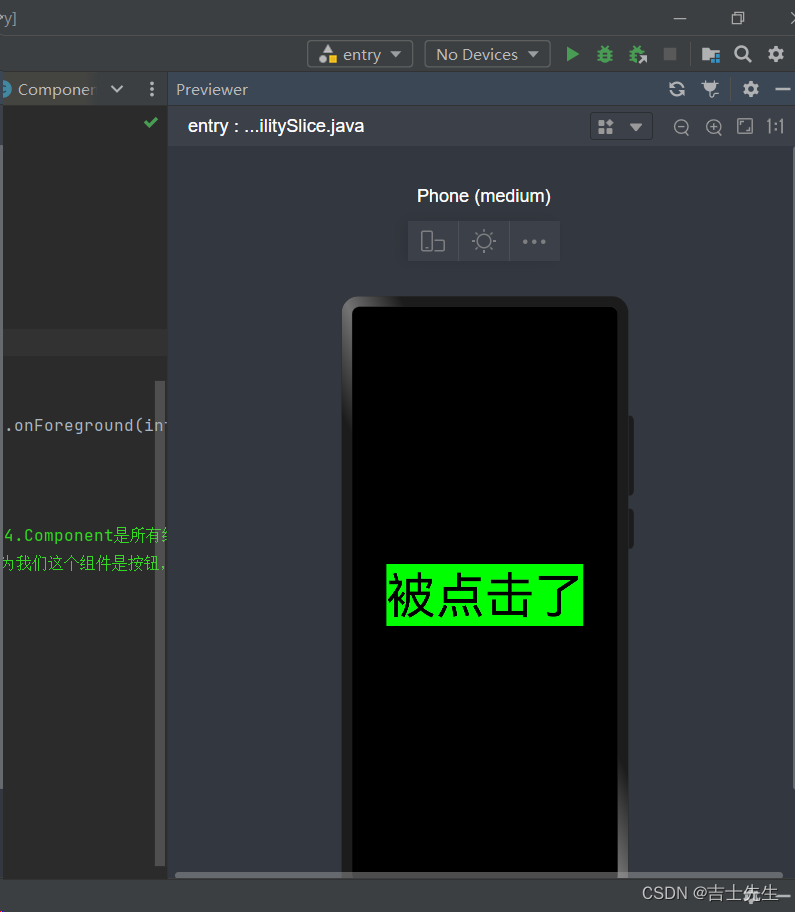Open IDE settings gear in top toolbar
The width and height of the screenshot is (795, 912).
[776, 54]
